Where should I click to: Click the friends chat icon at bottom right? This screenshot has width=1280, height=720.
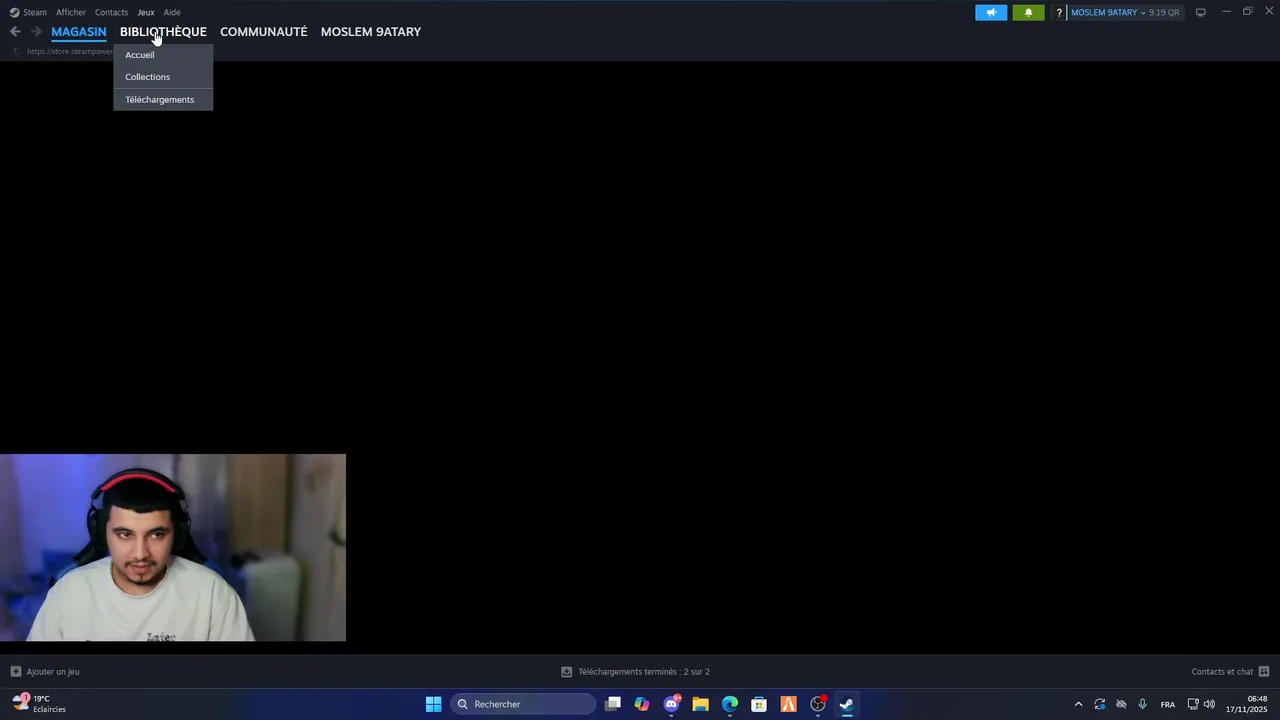(1264, 672)
